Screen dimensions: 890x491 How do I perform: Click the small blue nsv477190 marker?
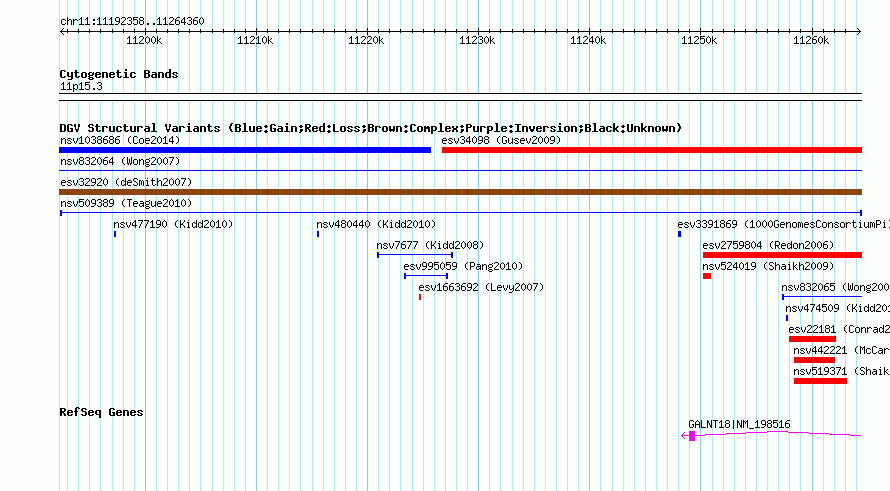tap(115, 234)
